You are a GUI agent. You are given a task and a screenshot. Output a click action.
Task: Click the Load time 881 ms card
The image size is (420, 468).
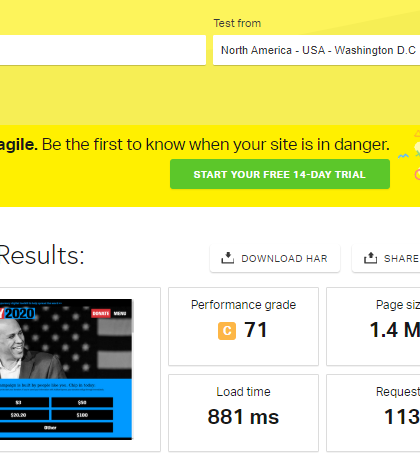pos(243,413)
